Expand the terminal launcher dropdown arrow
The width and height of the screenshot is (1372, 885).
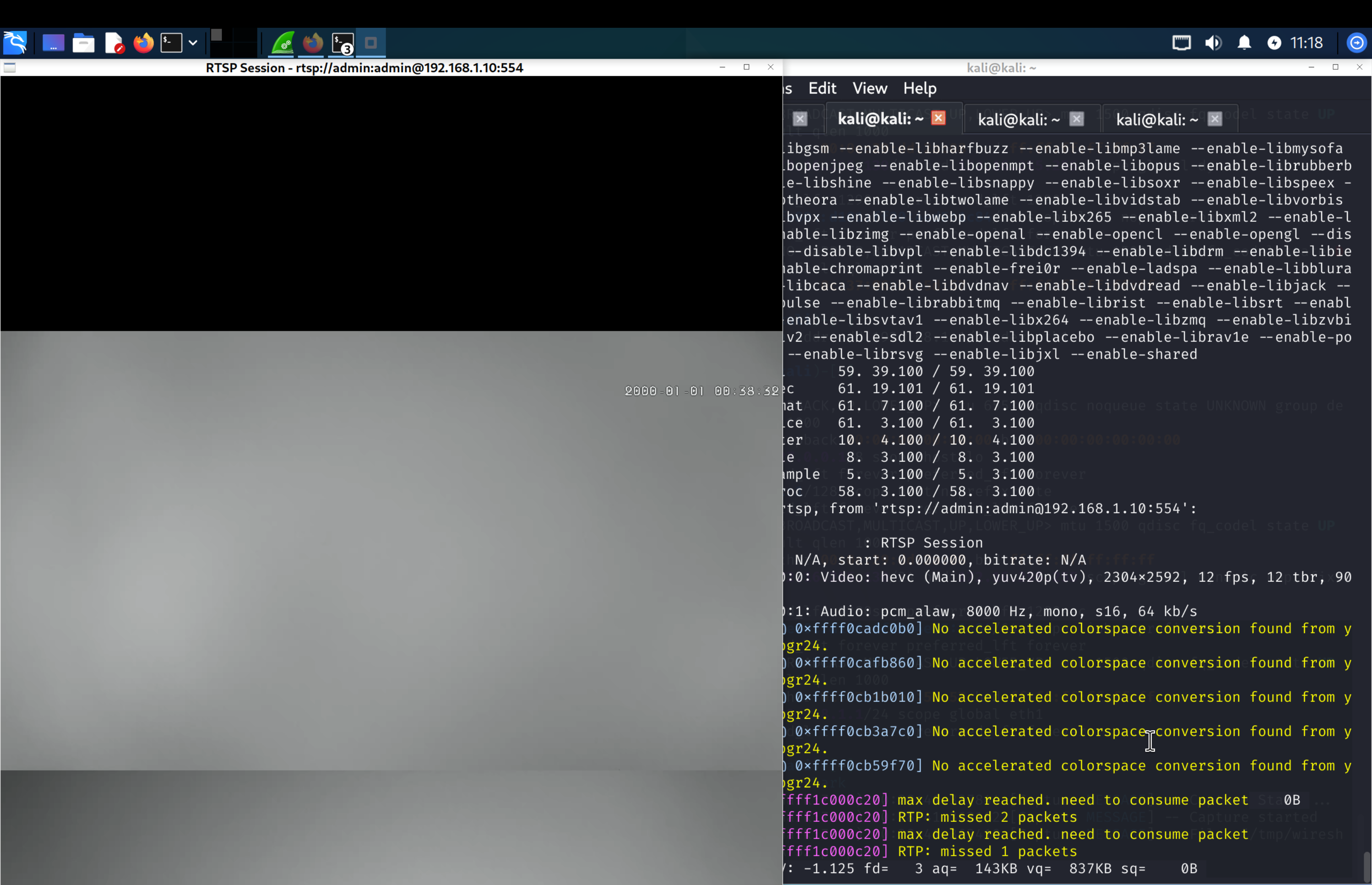point(193,43)
